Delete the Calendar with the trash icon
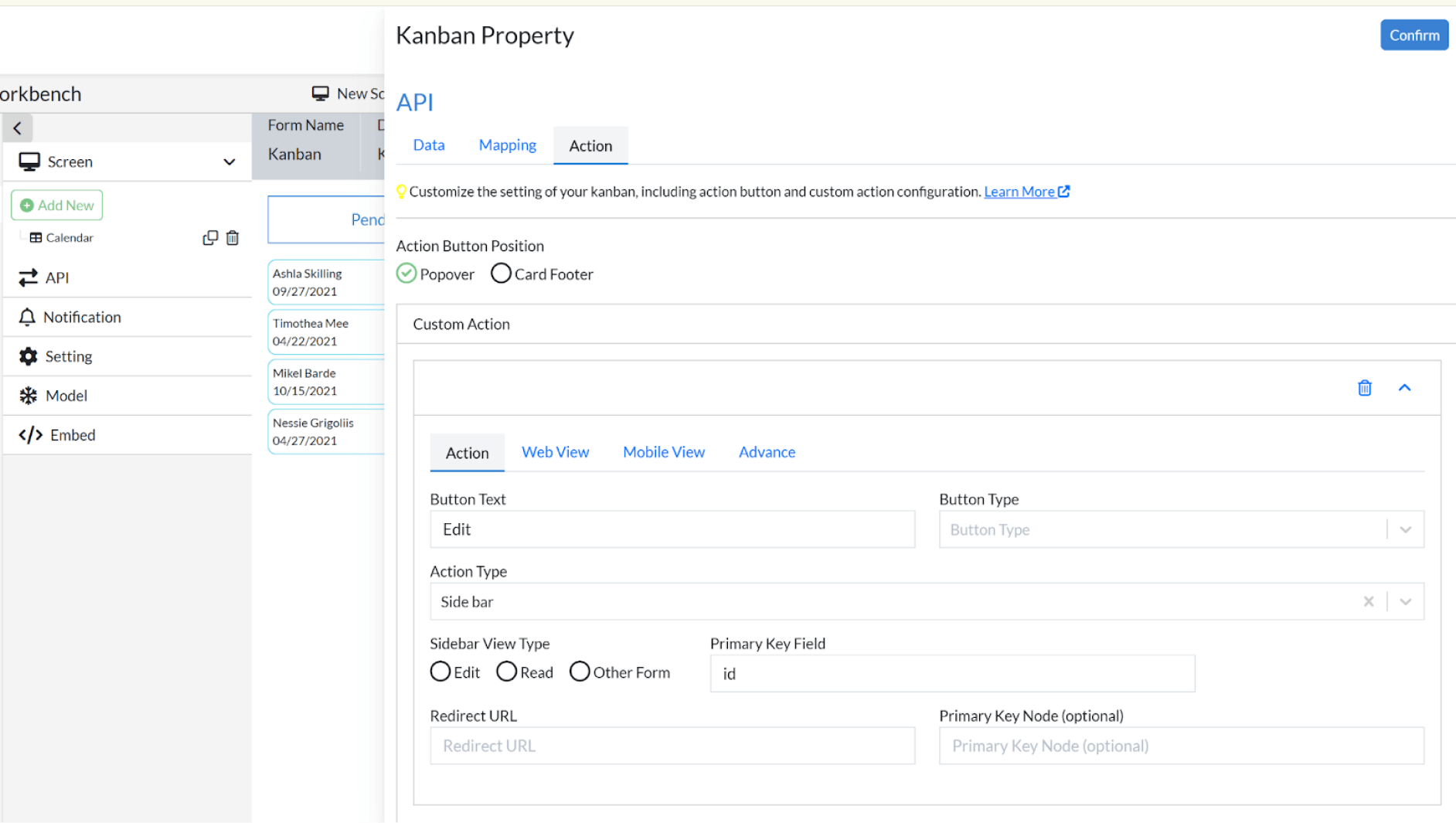This screenshot has height=823, width=1456. pyautogui.click(x=233, y=237)
